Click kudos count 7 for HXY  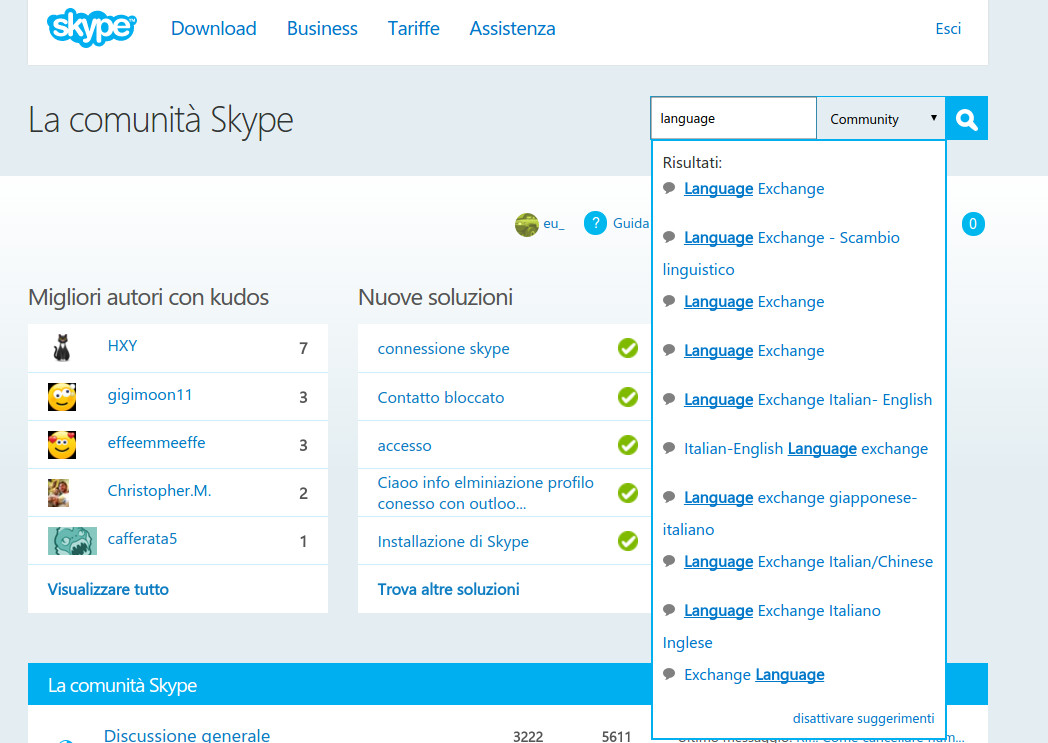click(x=303, y=348)
